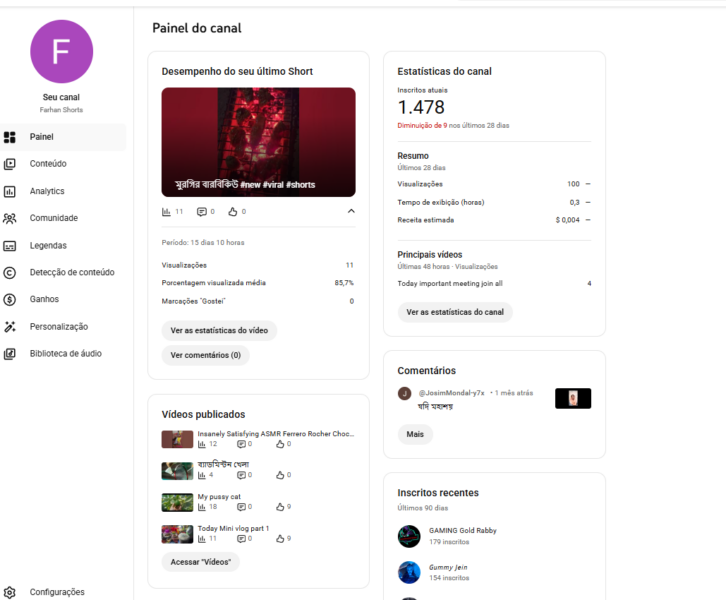Click Gummy Jein subscriber avatar

[x=409, y=572]
